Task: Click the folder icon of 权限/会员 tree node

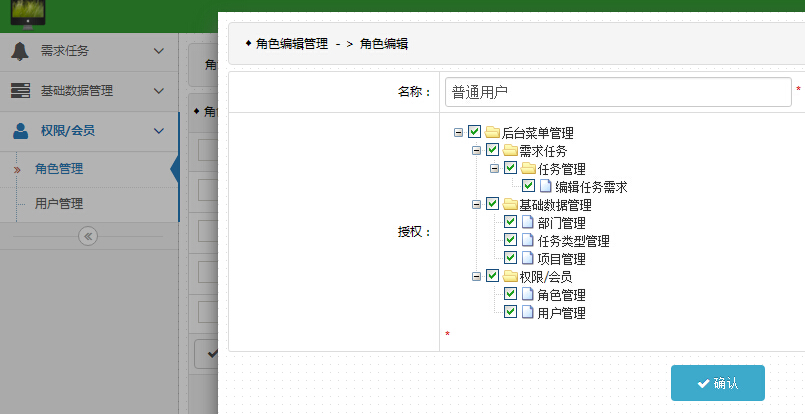Action: 510,276
